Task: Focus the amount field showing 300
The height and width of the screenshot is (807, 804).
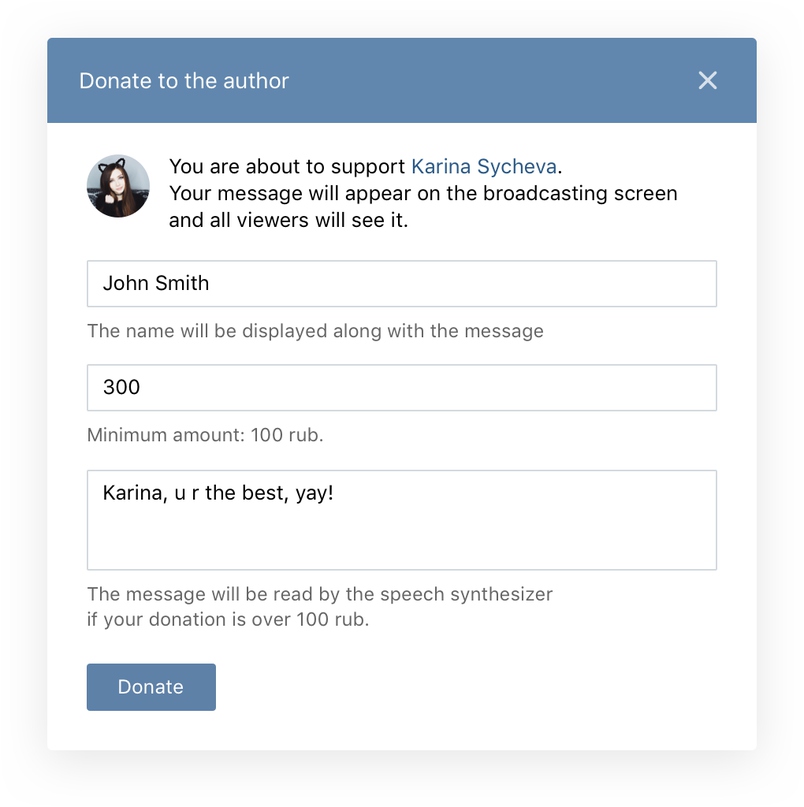Action: 401,388
